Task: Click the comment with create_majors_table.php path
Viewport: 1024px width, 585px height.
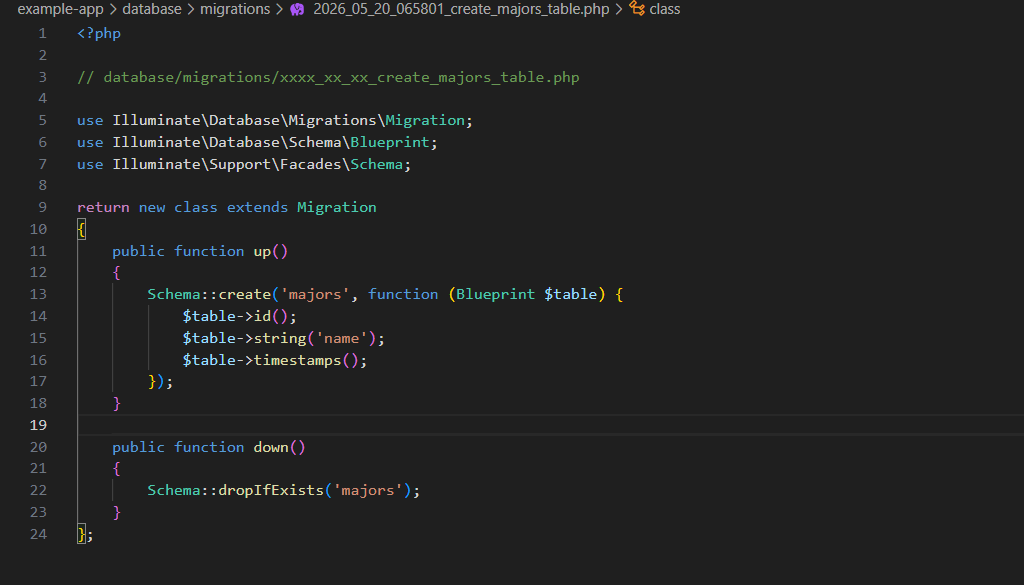Action: click(x=328, y=77)
